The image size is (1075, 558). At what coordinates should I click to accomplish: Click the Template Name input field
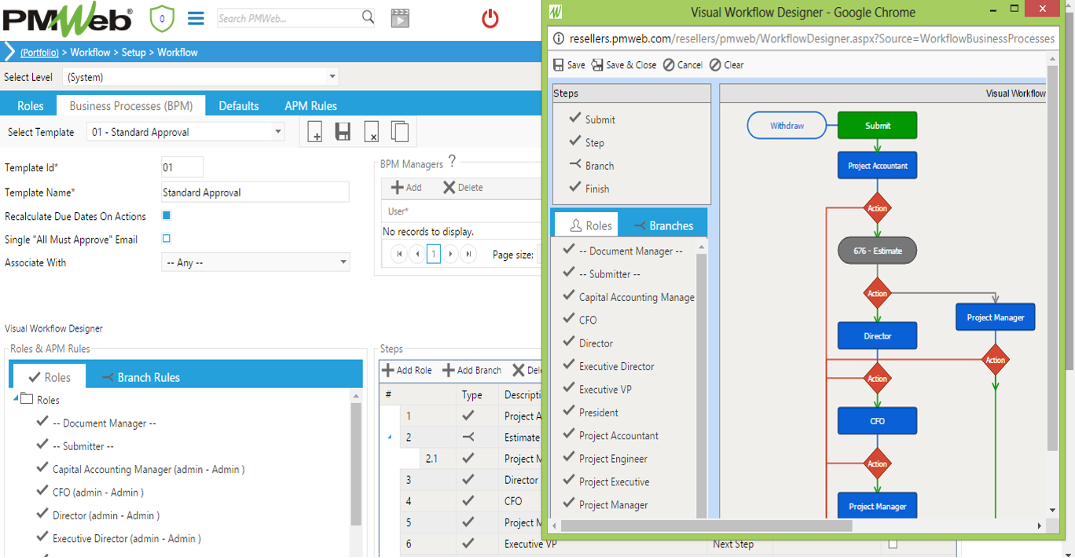click(254, 192)
